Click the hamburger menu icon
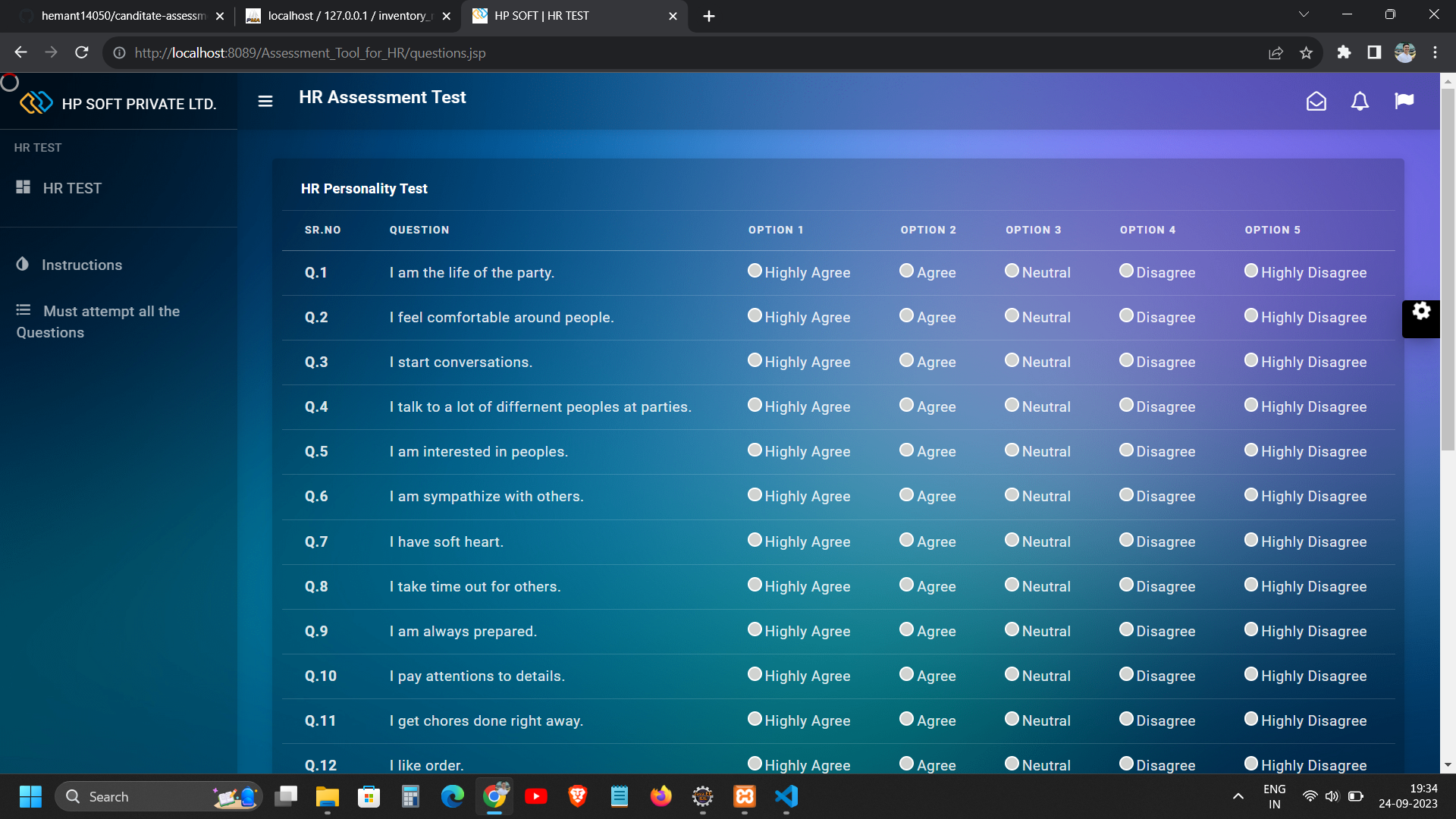The height and width of the screenshot is (819, 1456). point(265,101)
